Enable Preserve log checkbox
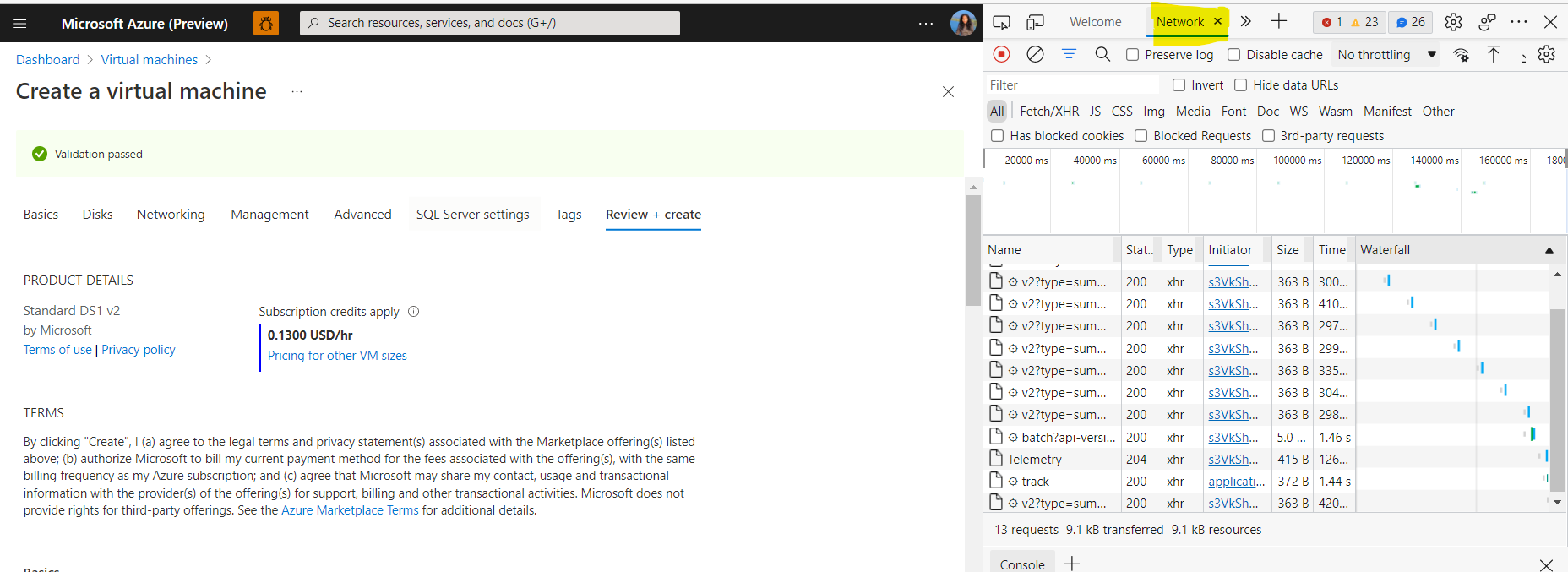Screen dimensions: 1568x572 tap(1133, 55)
